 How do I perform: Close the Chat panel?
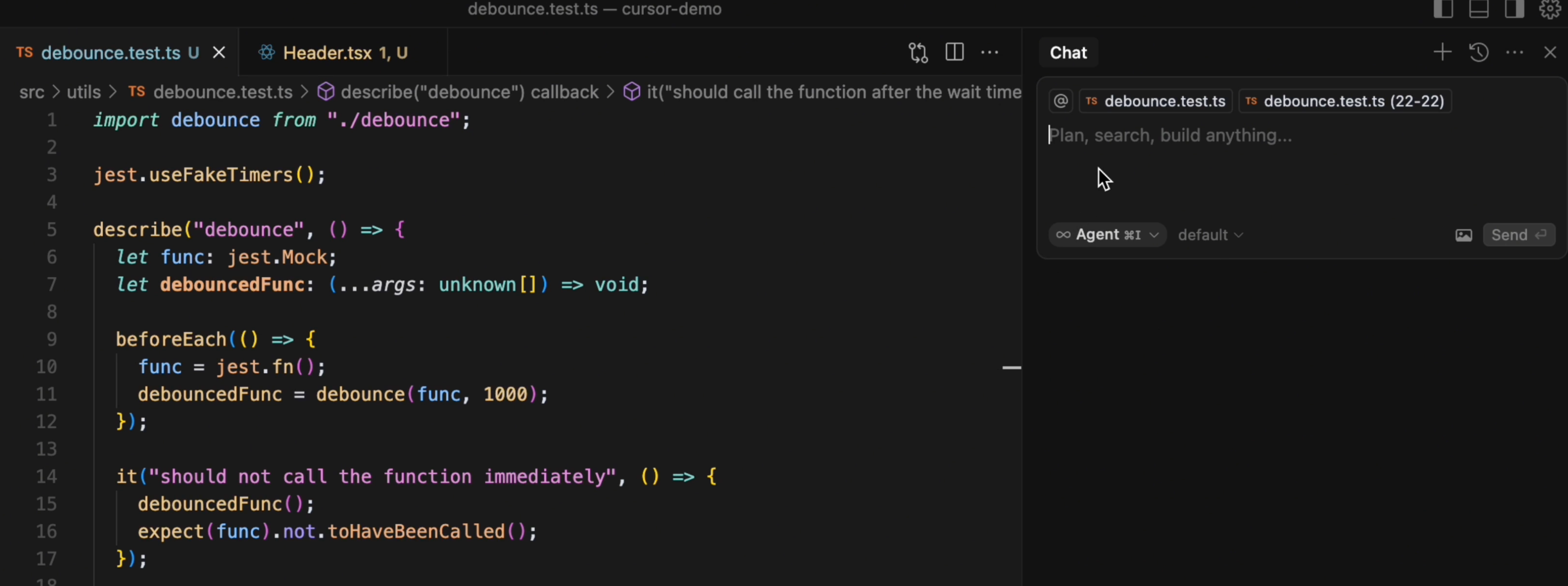[x=1550, y=52]
